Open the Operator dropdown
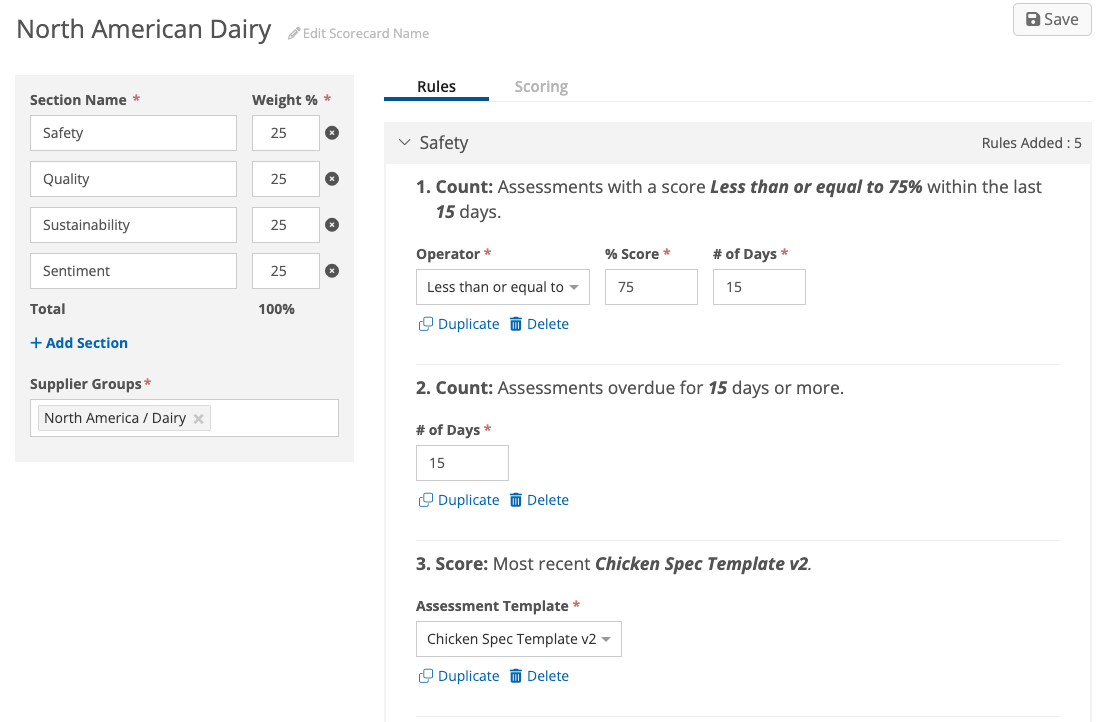 coord(502,287)
